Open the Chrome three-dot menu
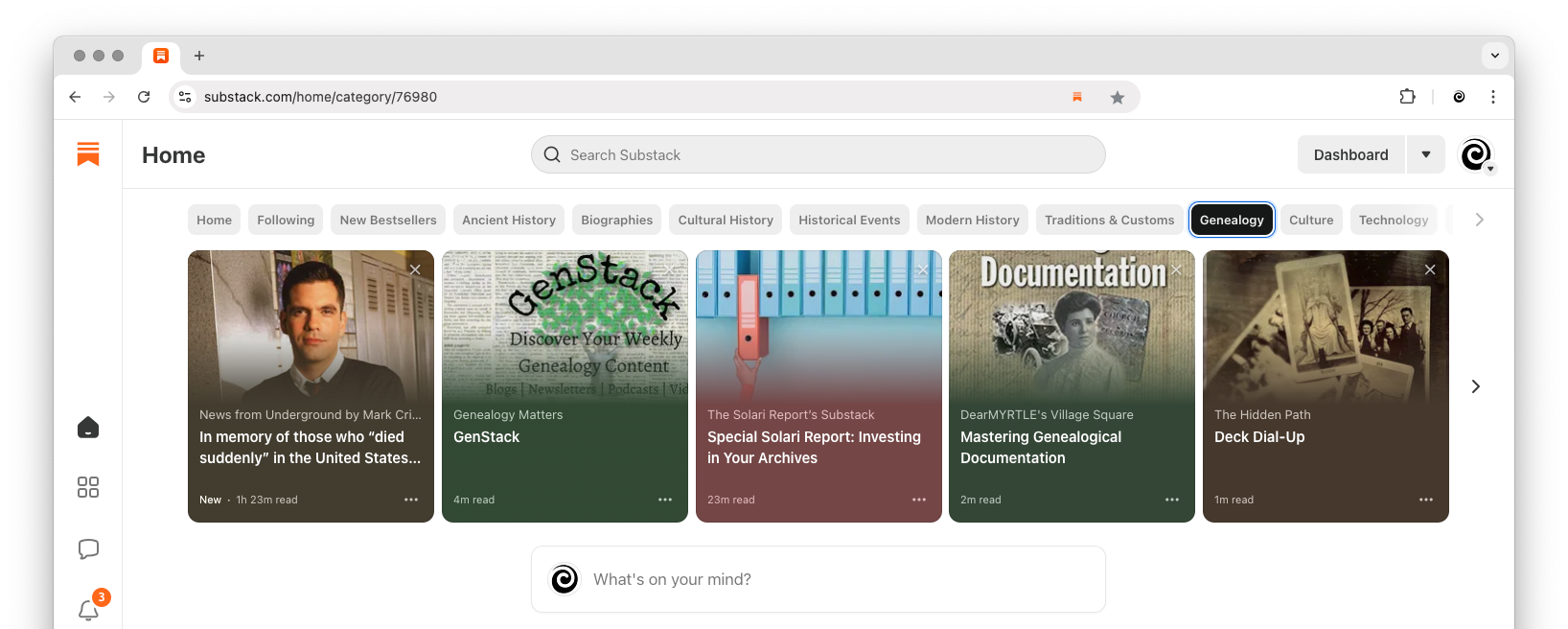1568x629 pixels. click(x=1493, y=97)
